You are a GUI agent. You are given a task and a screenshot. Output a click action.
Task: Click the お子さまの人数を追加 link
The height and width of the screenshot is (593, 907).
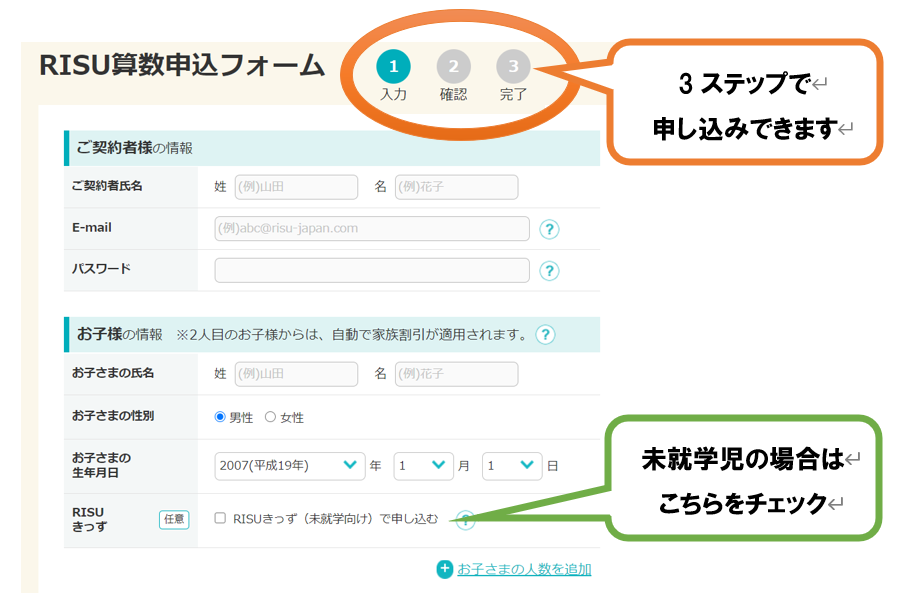[x=524, y=569]
